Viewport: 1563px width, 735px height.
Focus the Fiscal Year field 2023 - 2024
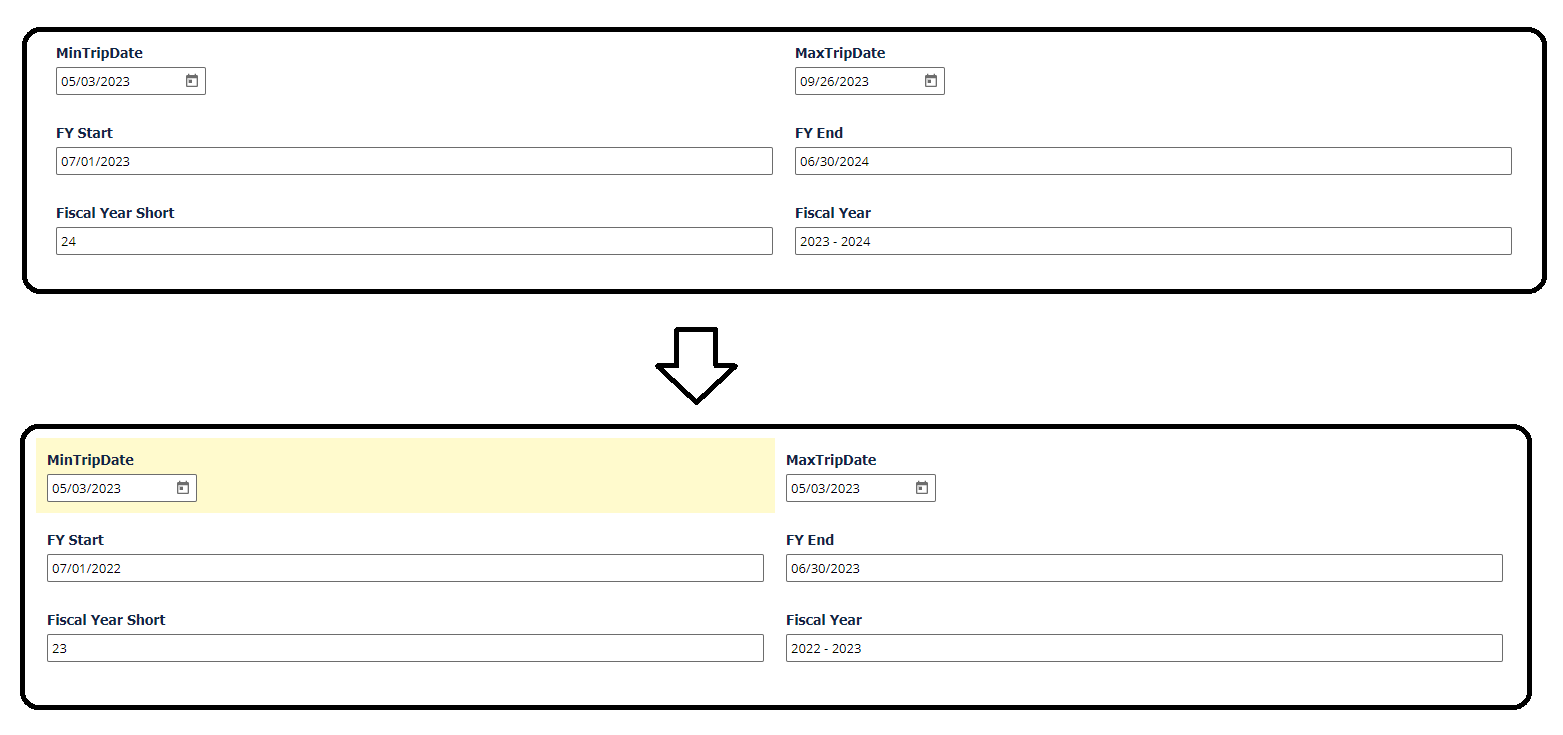pyautogui.click(x=1153, y=241)
